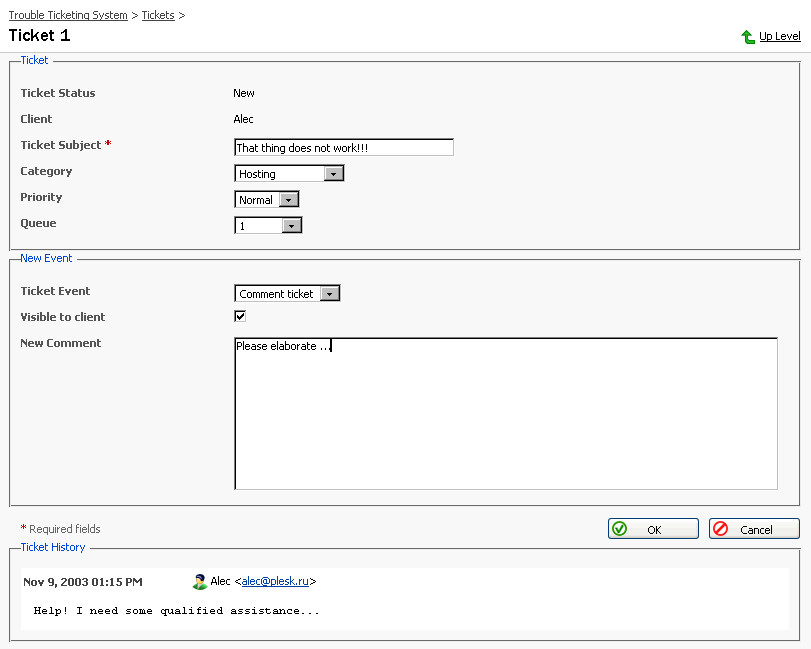
Task: Click the user avatar icon beside Alec
Action: 200,582
